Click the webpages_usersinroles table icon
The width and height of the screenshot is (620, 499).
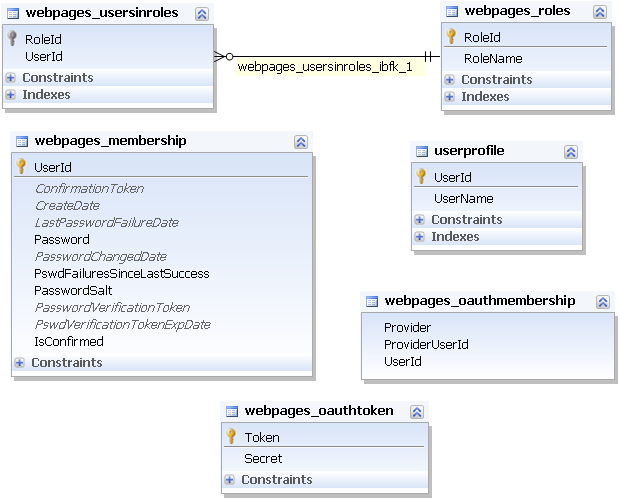(x=14, y=14)
